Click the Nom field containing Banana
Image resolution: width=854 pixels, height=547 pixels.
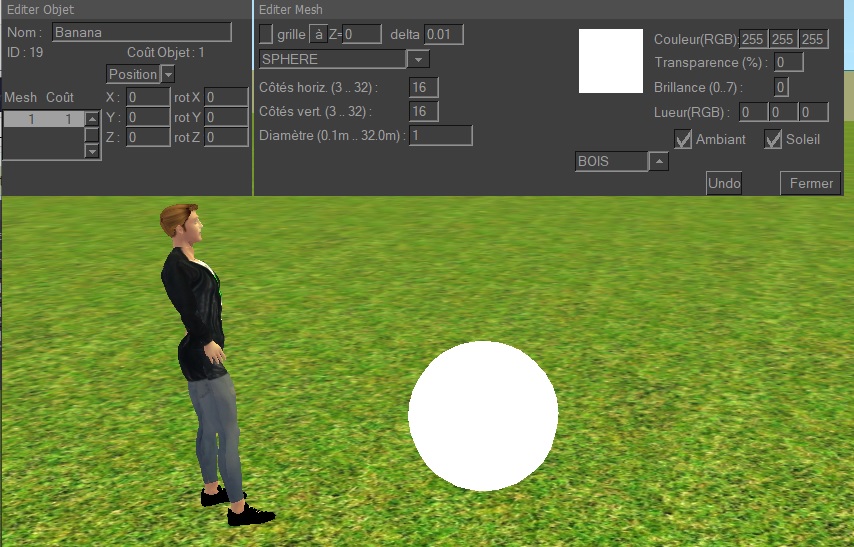pyautogui.click(x=142, y=32)
